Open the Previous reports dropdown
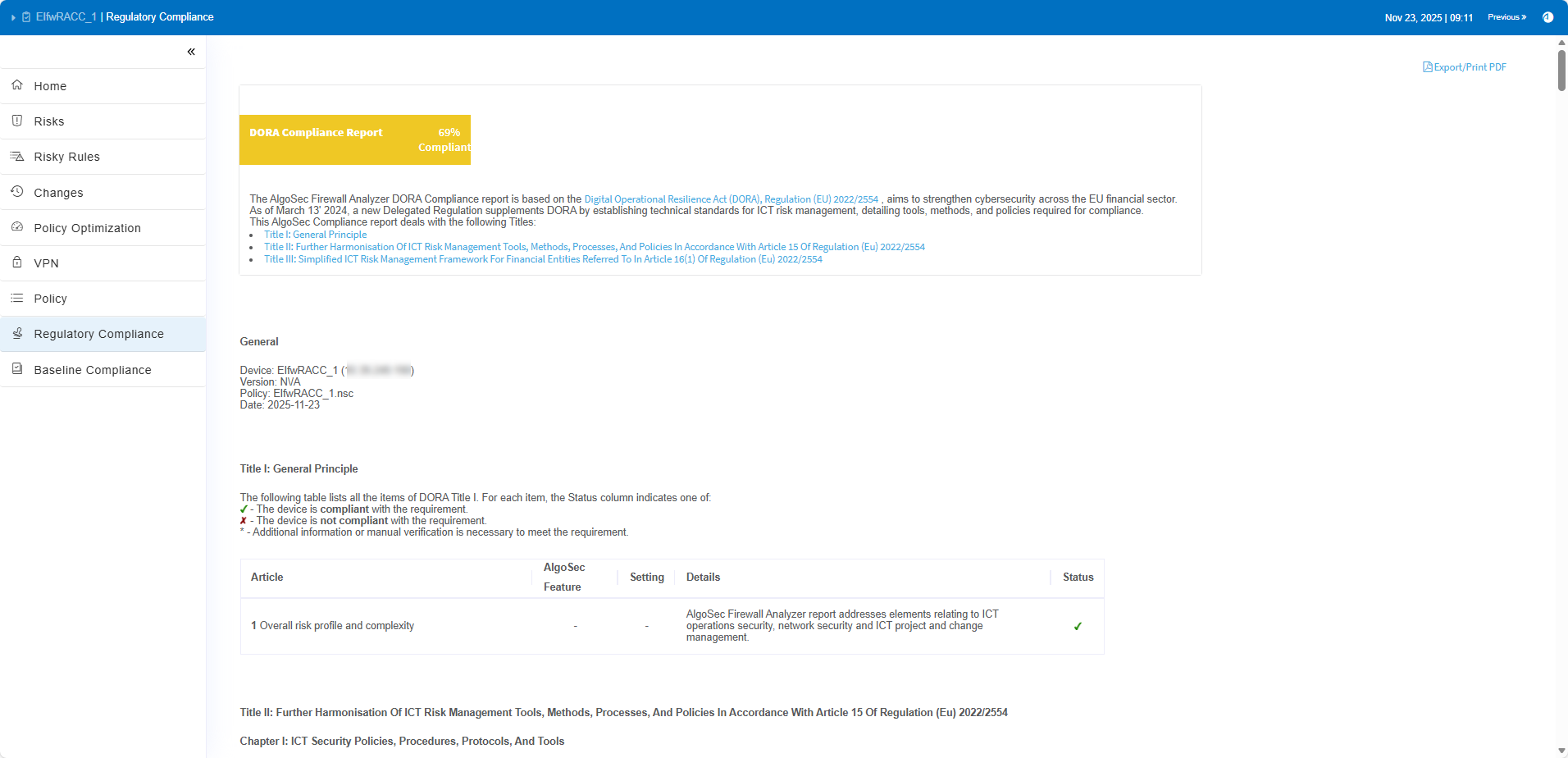 tap(1506, 17)
